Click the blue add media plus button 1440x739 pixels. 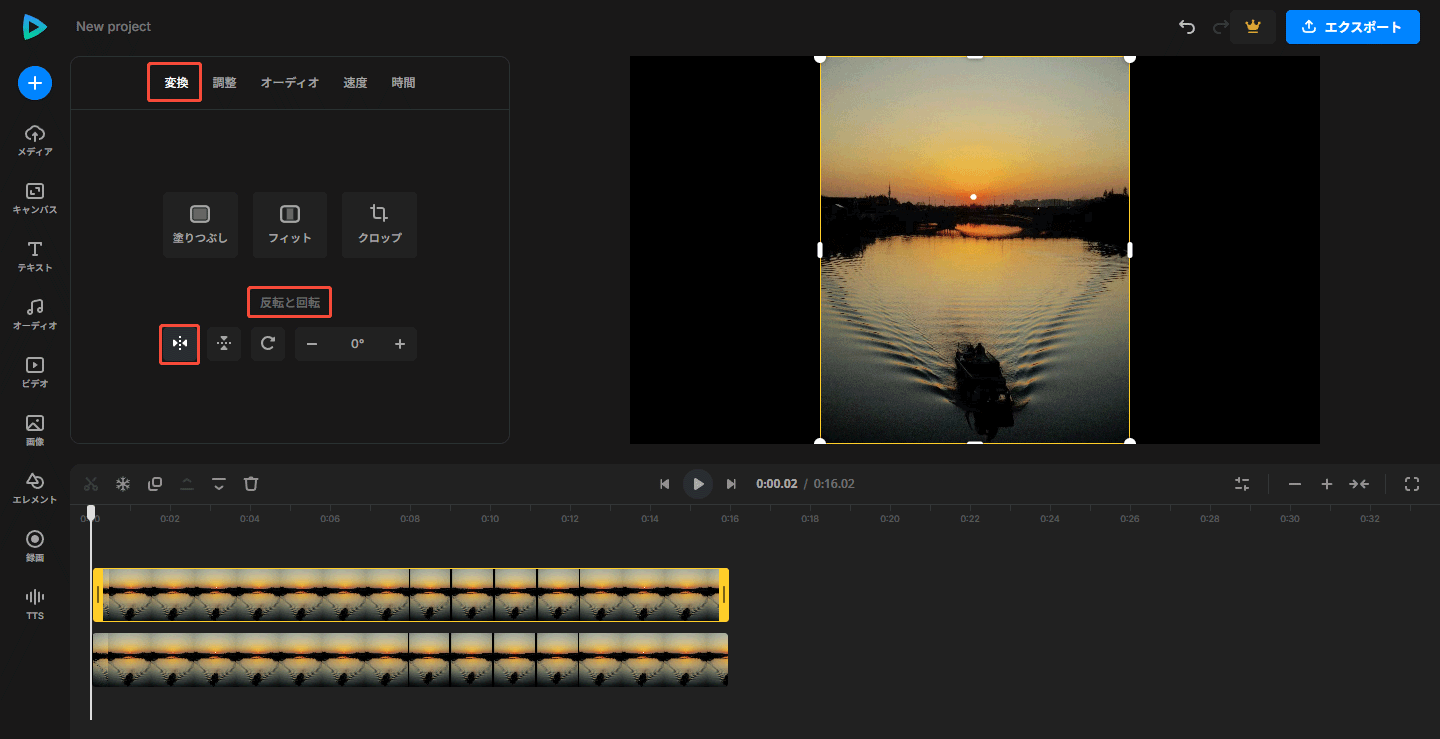point(35,82)
